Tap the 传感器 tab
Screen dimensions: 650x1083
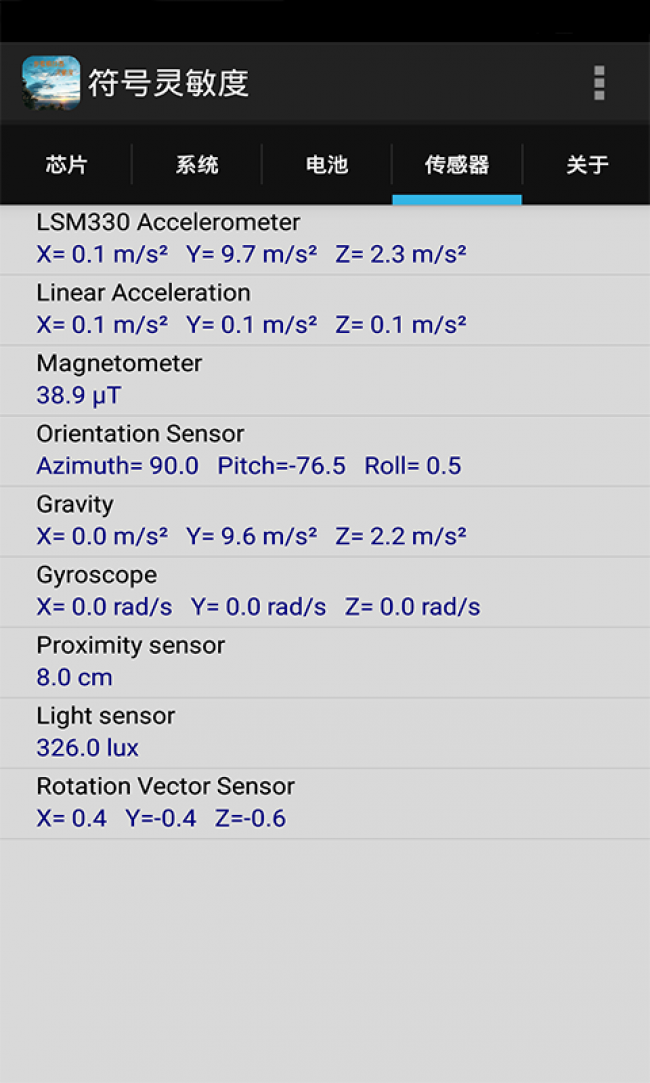(x=457, y=165)
